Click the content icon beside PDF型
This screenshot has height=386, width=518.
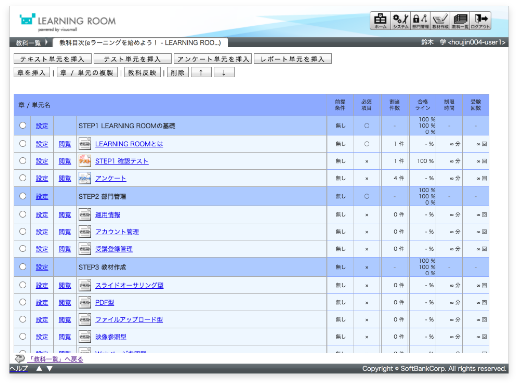[x=85, y=302]
